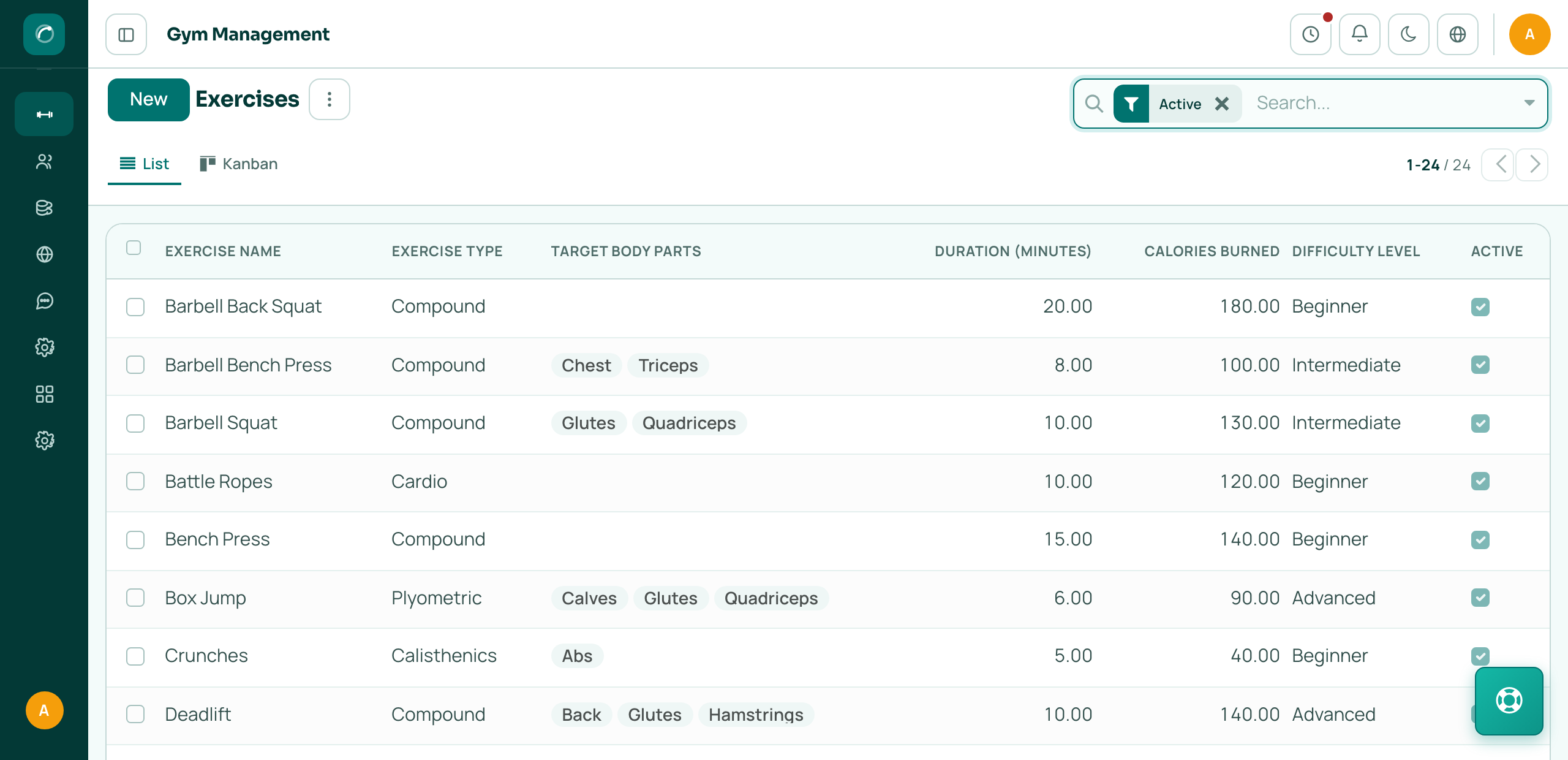The image size is (1568, 760).
Task: Open the first settings gear sidebar icon
Action: pyautogui.click(x=44, y=348)
